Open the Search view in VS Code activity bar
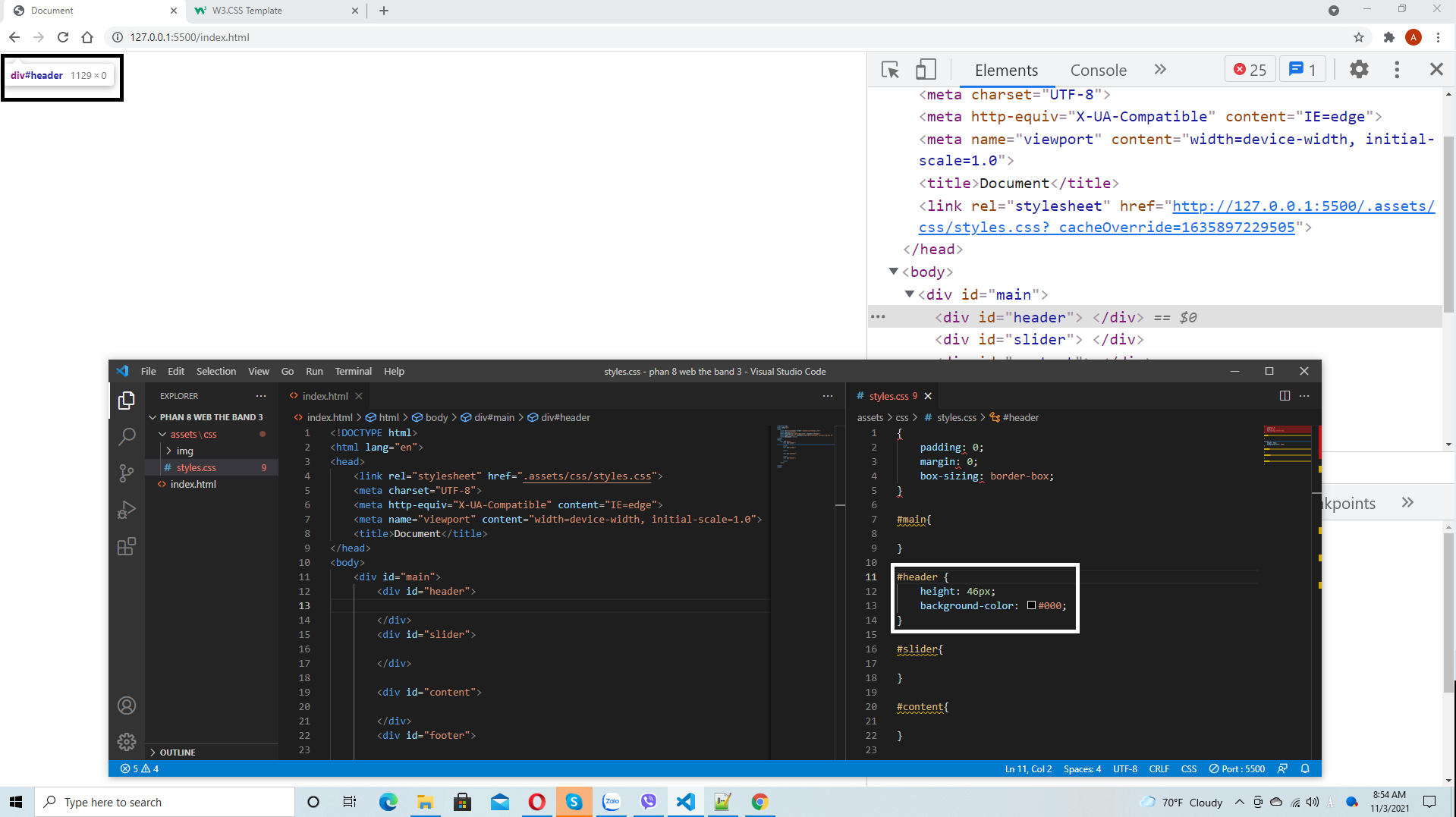1456x817 pixels. point(127,436)
